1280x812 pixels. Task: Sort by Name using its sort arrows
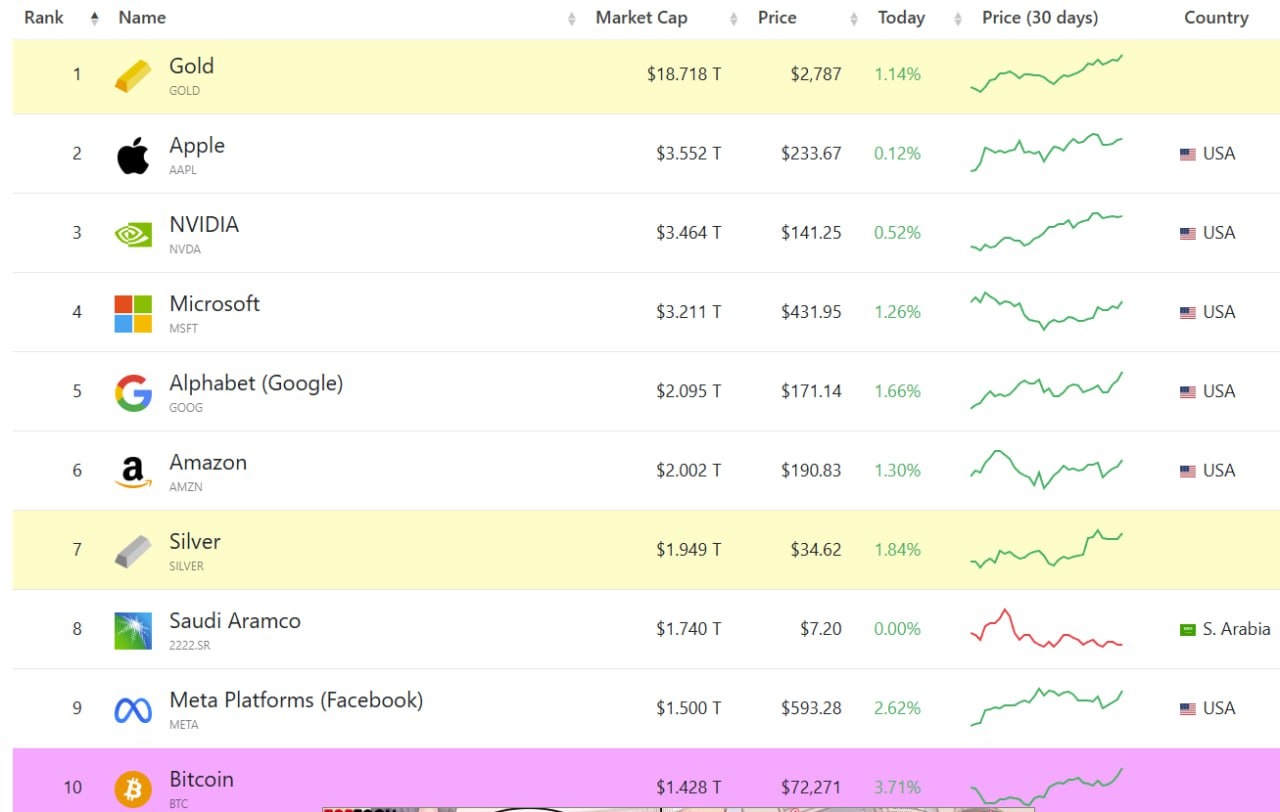(572, 18)
